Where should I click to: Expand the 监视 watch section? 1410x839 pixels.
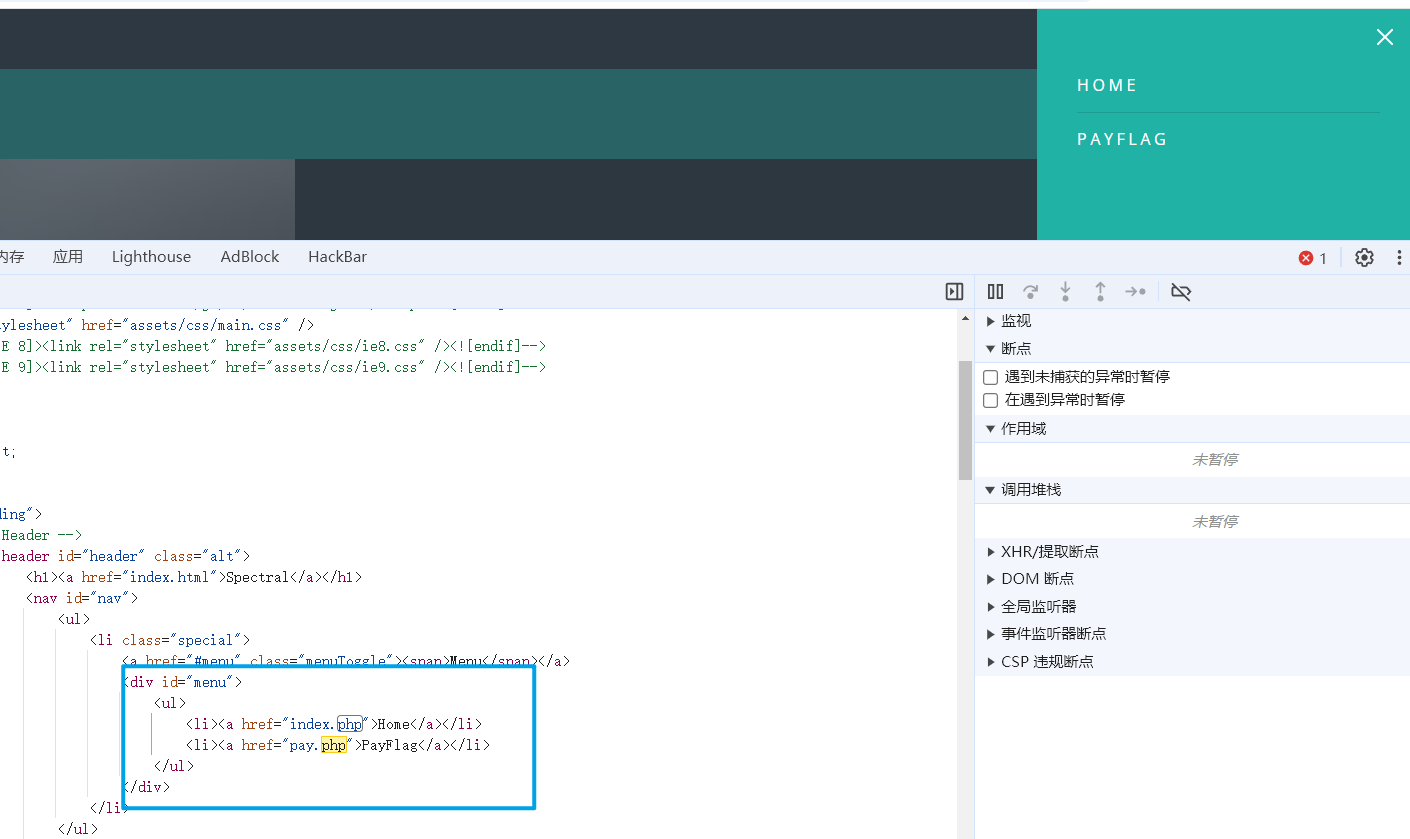(x=1015, y=321)
